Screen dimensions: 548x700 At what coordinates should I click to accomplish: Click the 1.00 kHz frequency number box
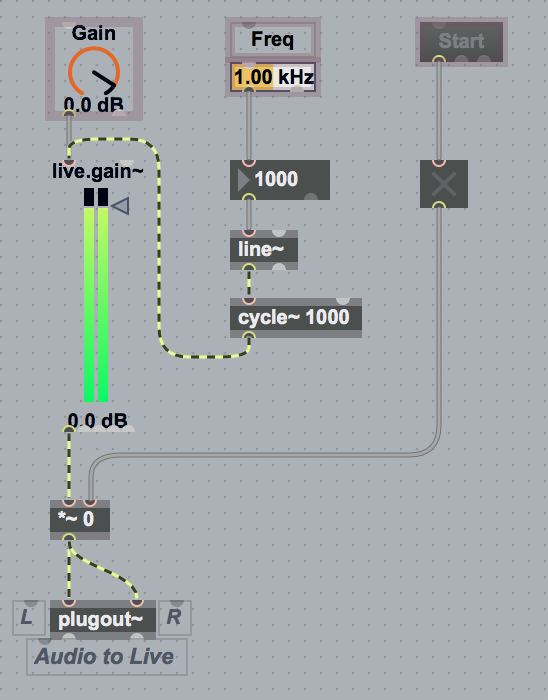273,77
